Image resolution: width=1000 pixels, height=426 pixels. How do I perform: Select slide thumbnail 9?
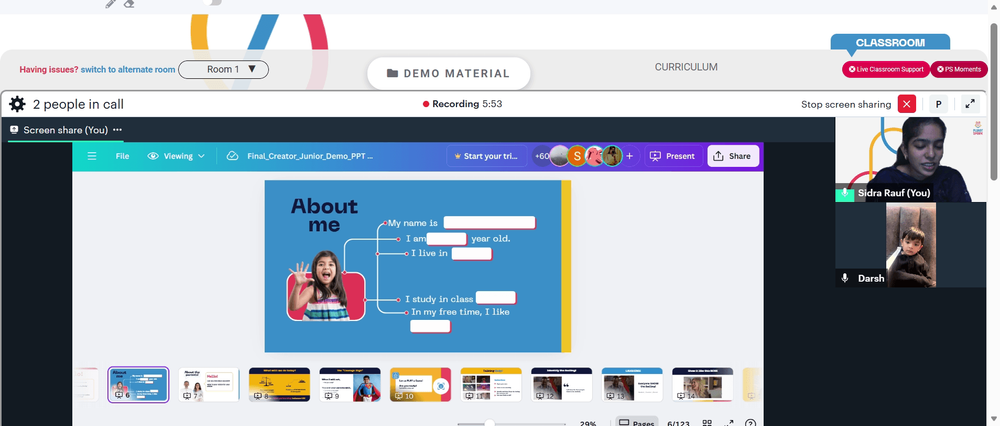pos(350,385)
